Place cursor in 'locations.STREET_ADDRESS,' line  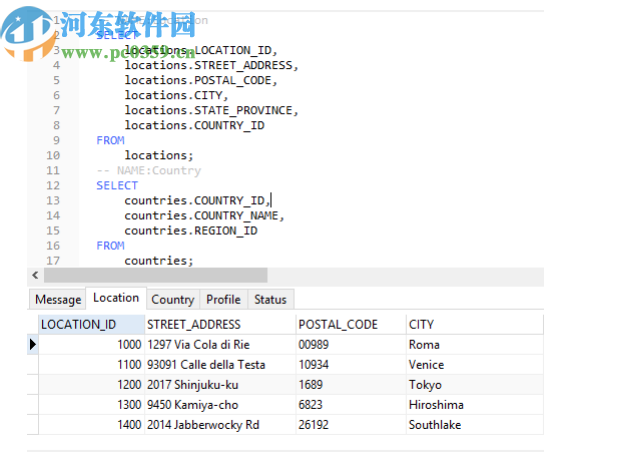click(x=211, y=65)
